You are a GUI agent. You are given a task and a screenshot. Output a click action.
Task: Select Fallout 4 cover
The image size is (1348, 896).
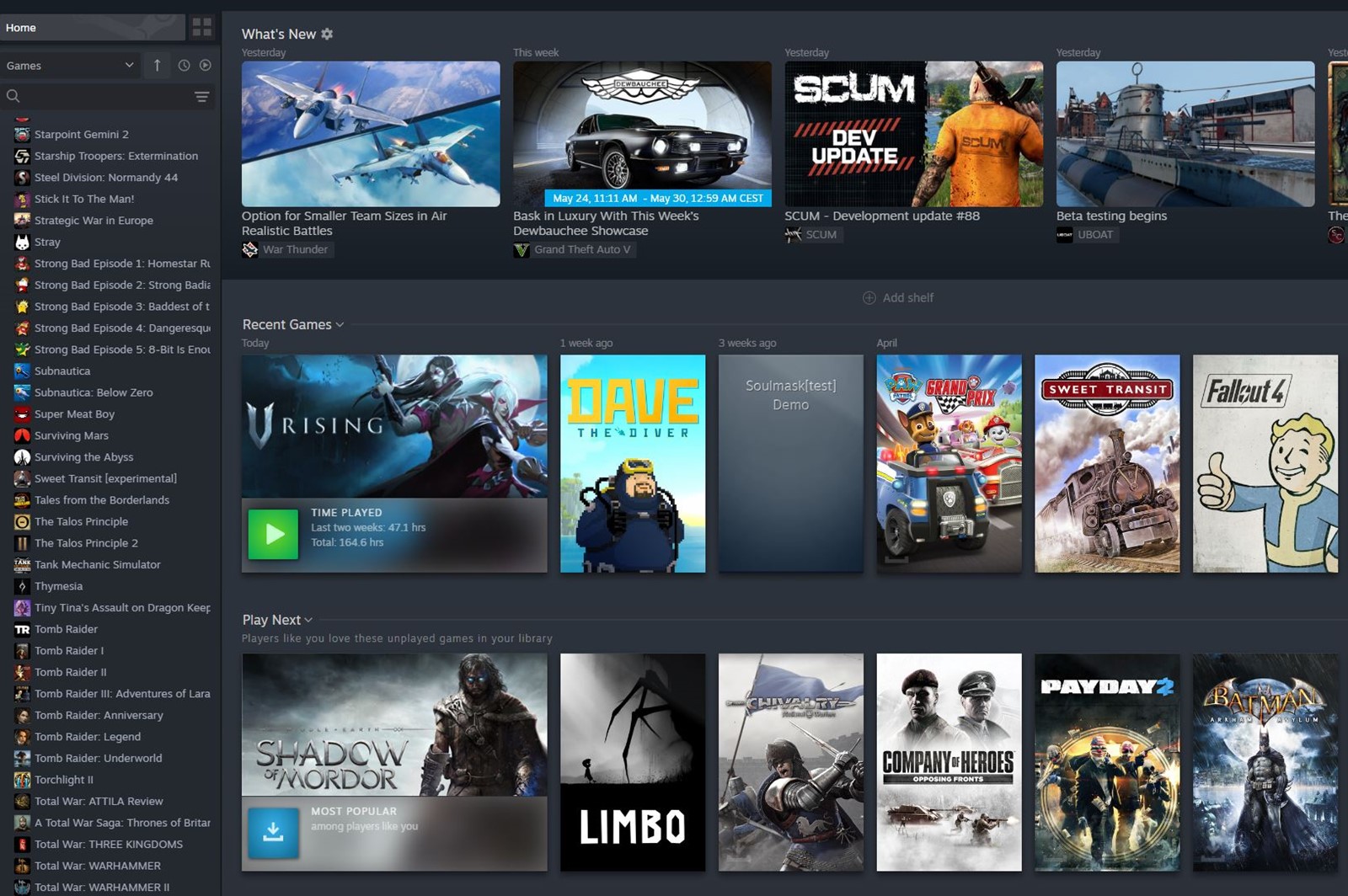click(1265, 463)
